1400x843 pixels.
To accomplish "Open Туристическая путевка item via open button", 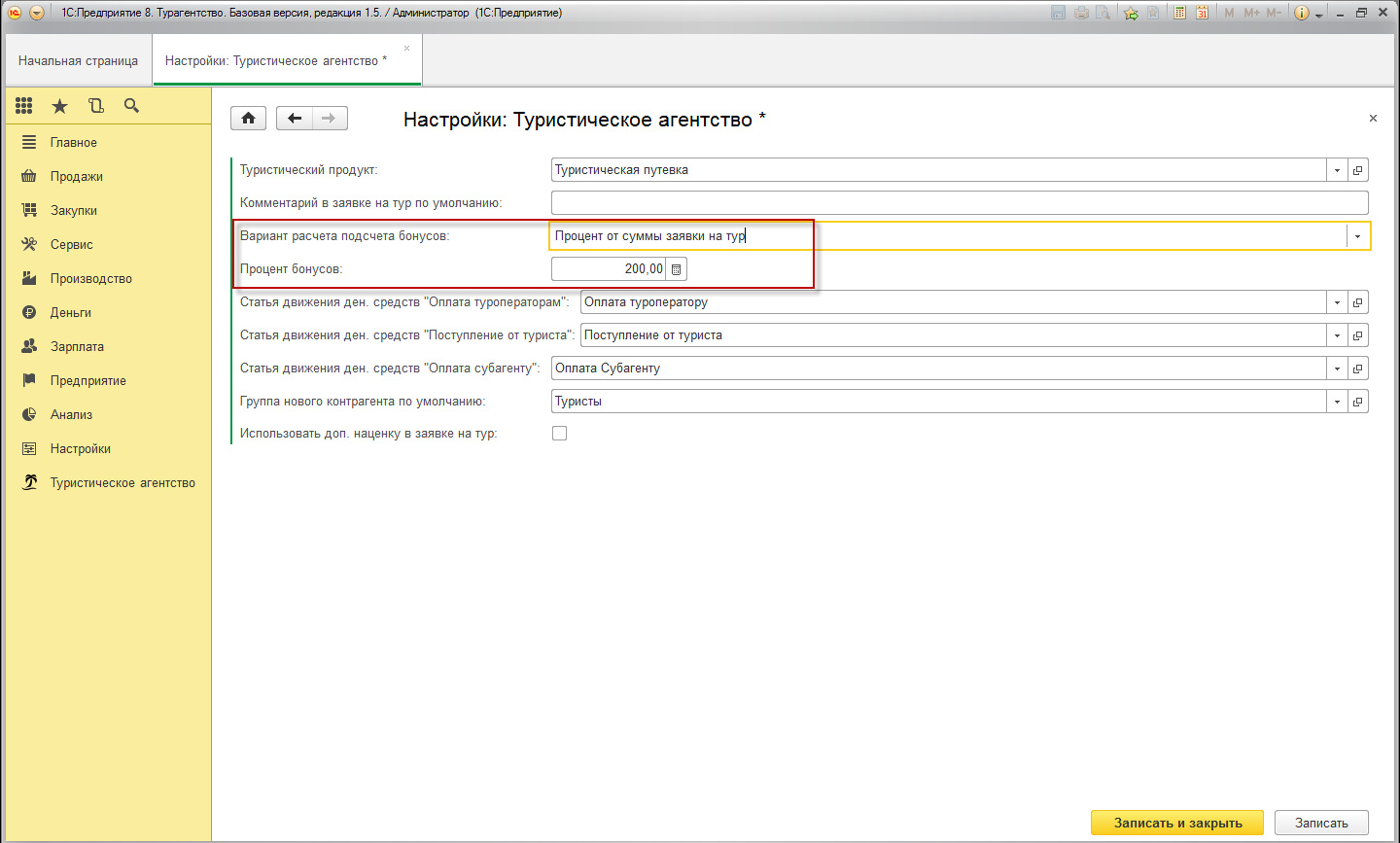I will pos(1358,170).
